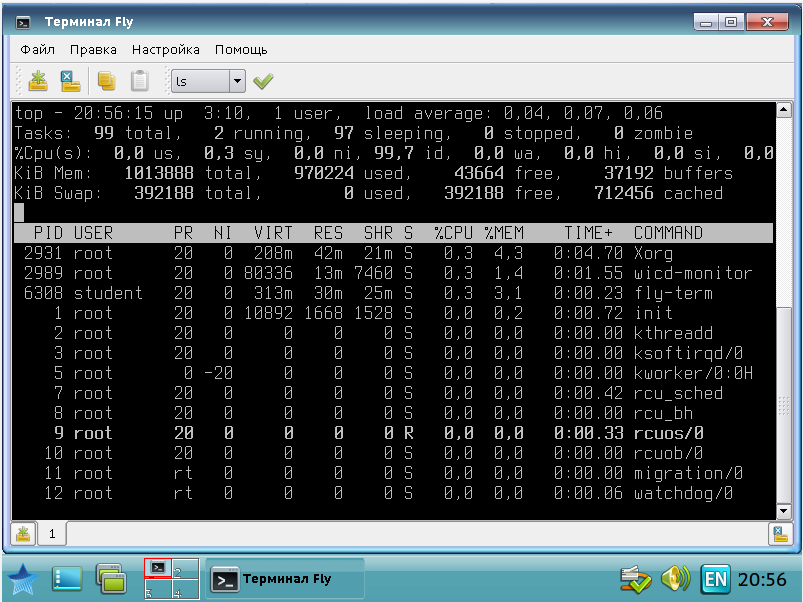Open the Помощь menu
803x602 pixels.
[241, 50]
